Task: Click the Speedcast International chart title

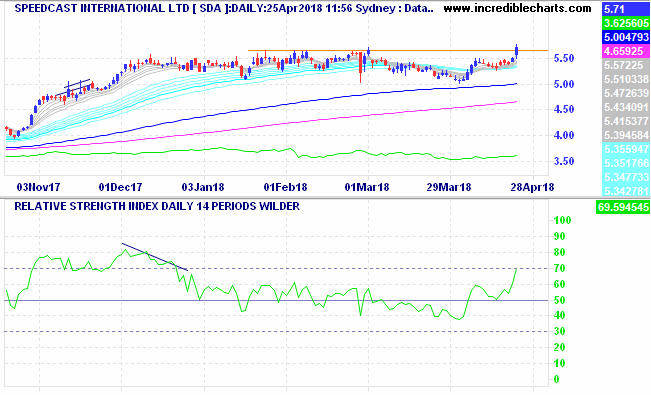Action: [224, 8]
